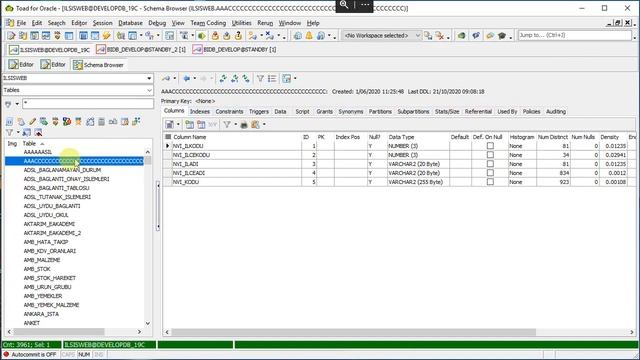Click the binoculars icon in the left toolbar
Screen dimensions: 640x360
point(113,122)
